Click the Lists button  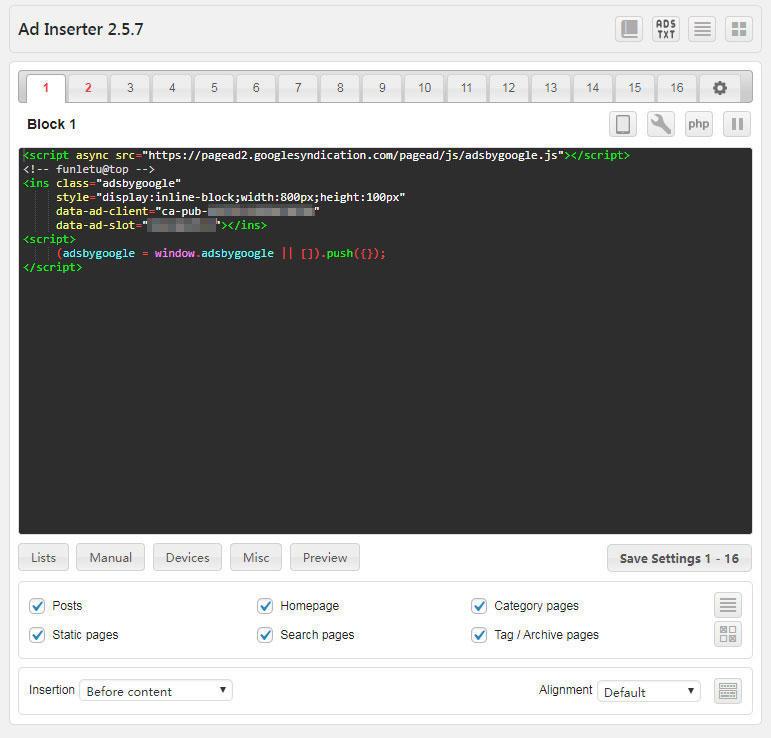coord(44,558)
